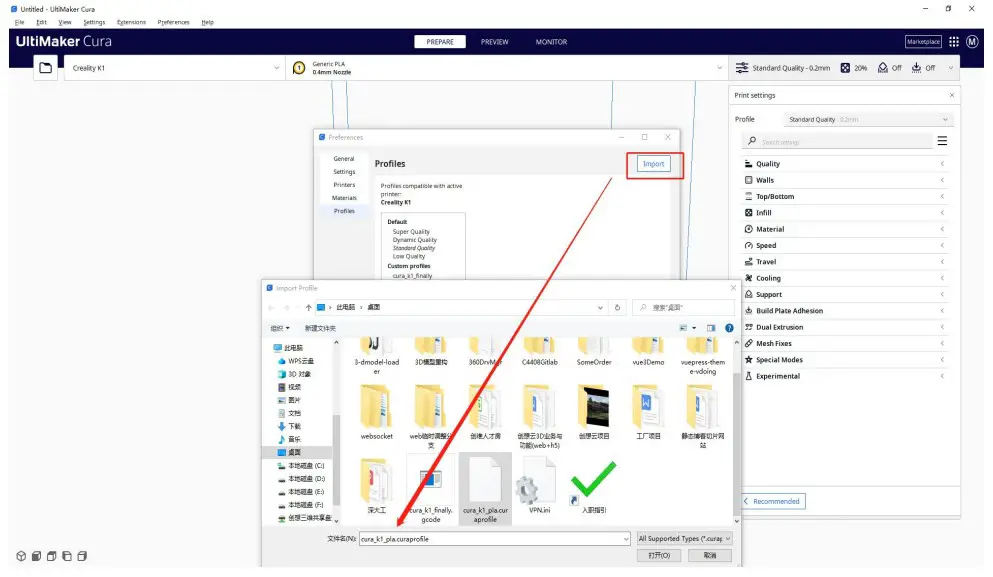Click the open file folder icon

[45, 68]
